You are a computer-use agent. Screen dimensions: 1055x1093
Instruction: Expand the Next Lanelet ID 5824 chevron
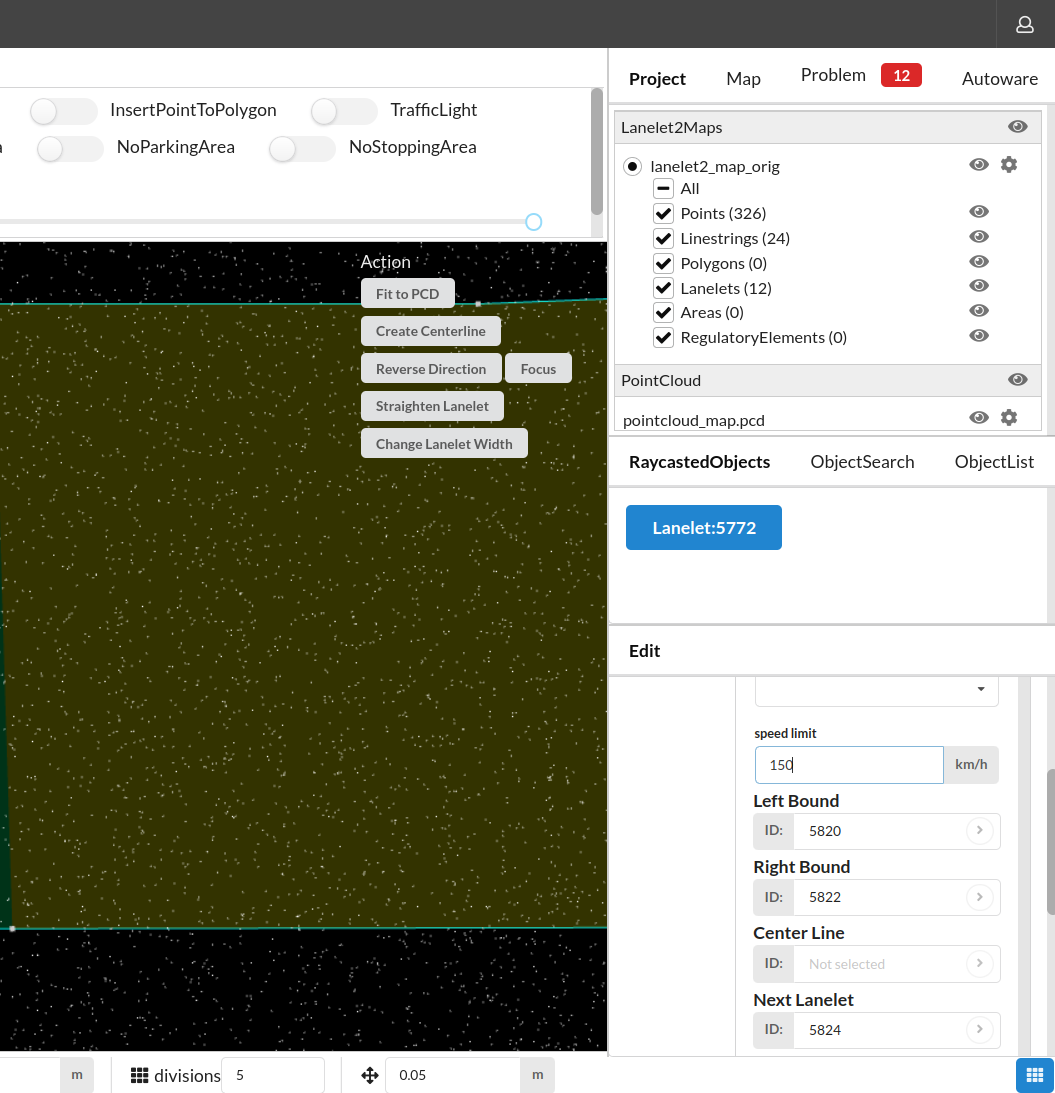979,1030
